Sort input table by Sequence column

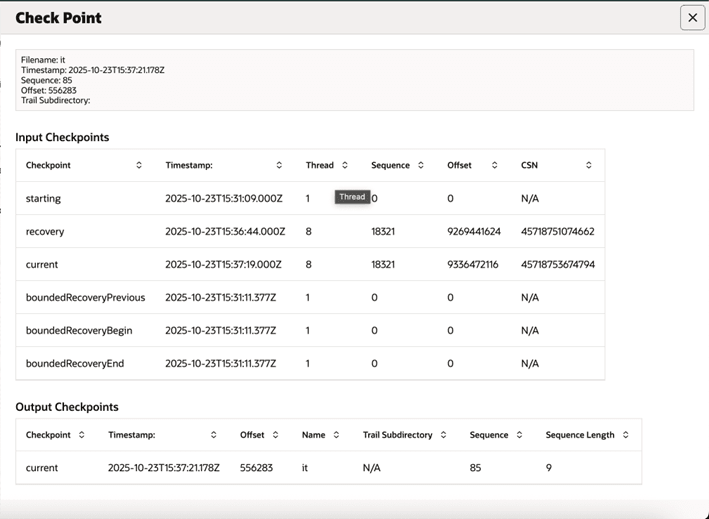[x=421, y=165]
